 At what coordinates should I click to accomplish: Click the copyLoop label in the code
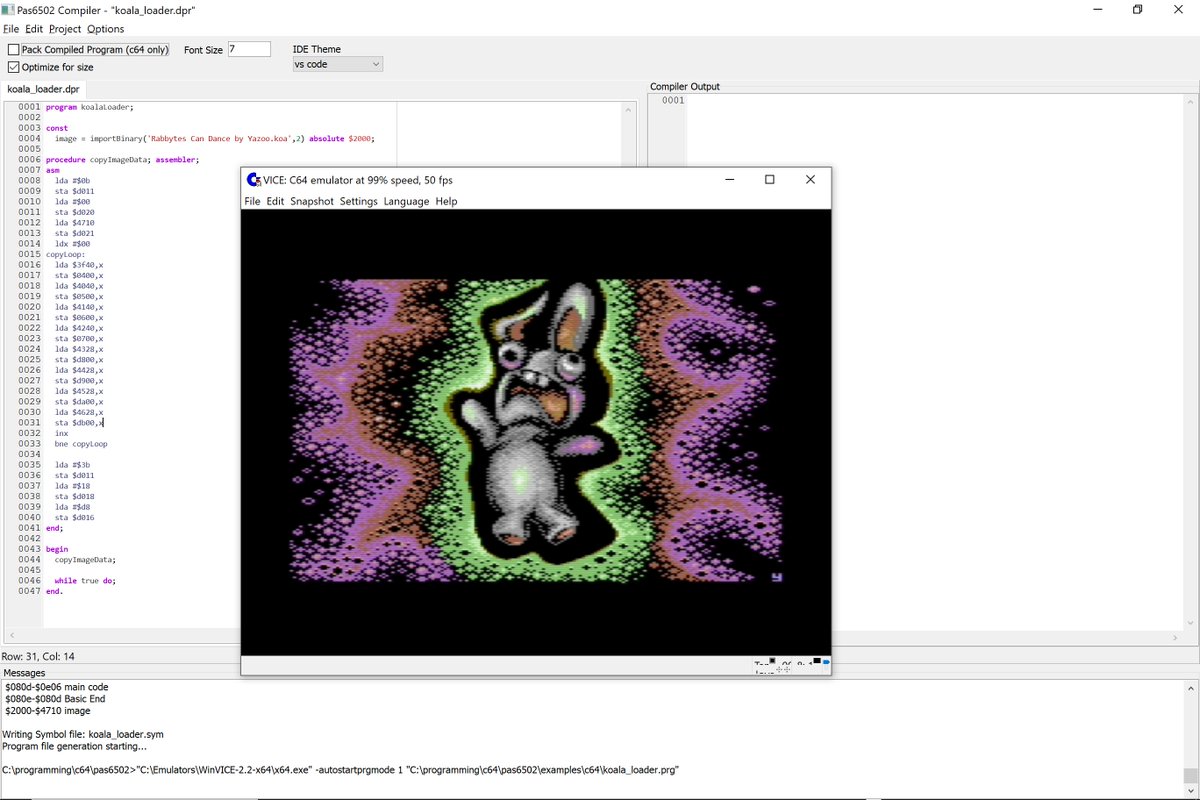point(63,254)
